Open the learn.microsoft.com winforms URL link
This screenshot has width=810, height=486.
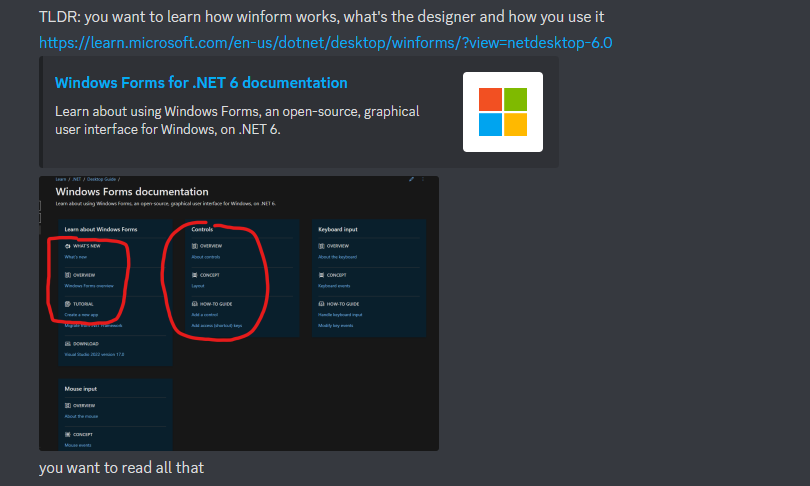pyautogui.click(x=325, y=42)
